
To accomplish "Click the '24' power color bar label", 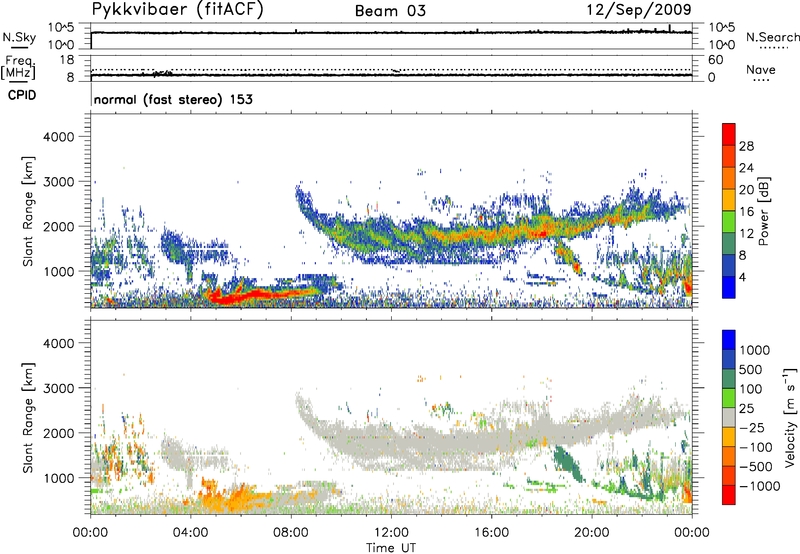I will point(746,168).
